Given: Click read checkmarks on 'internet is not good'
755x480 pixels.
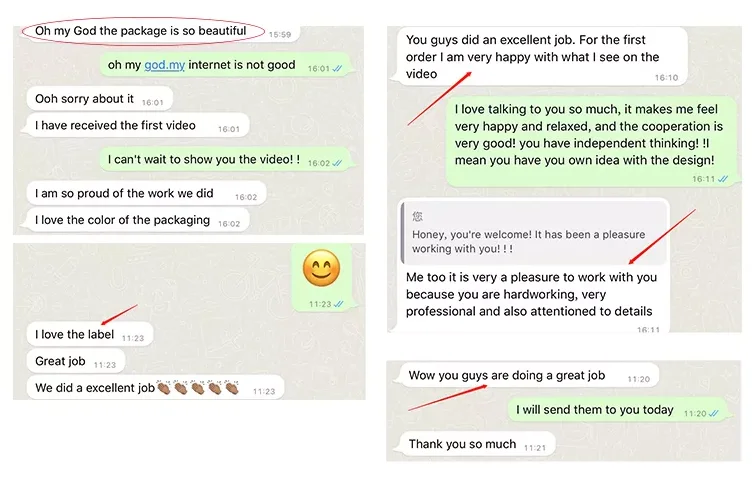Looking at the screenshot, I should click(x=337, y=69).
